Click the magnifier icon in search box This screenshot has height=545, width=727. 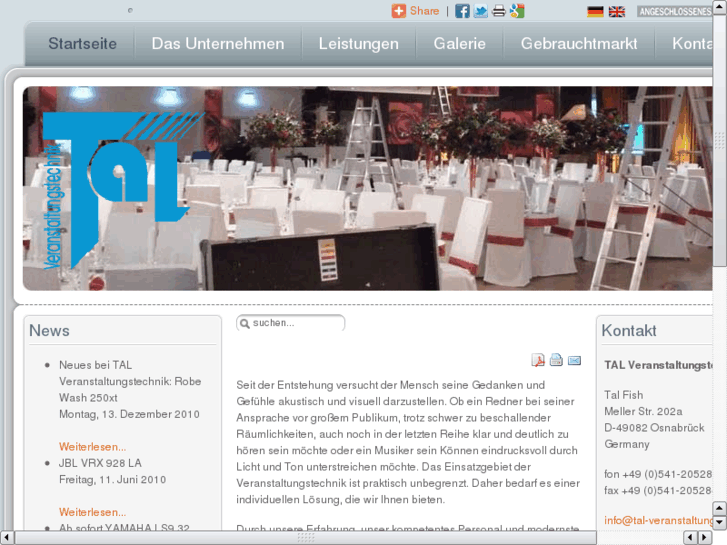click(245, 323)
